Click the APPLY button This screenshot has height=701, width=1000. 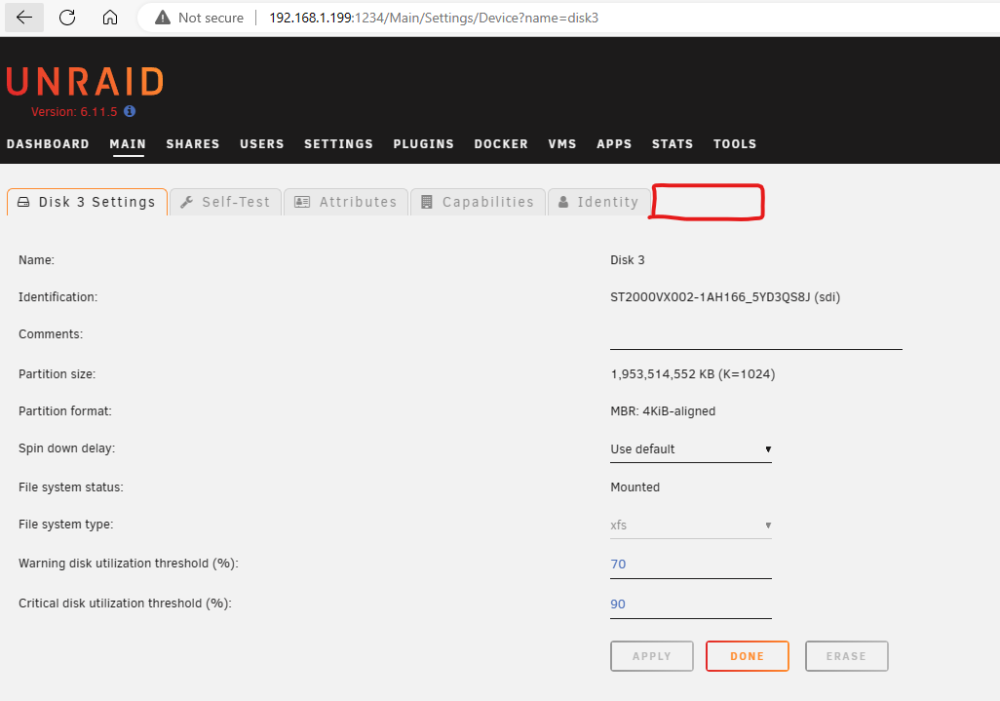click(652, 656)
